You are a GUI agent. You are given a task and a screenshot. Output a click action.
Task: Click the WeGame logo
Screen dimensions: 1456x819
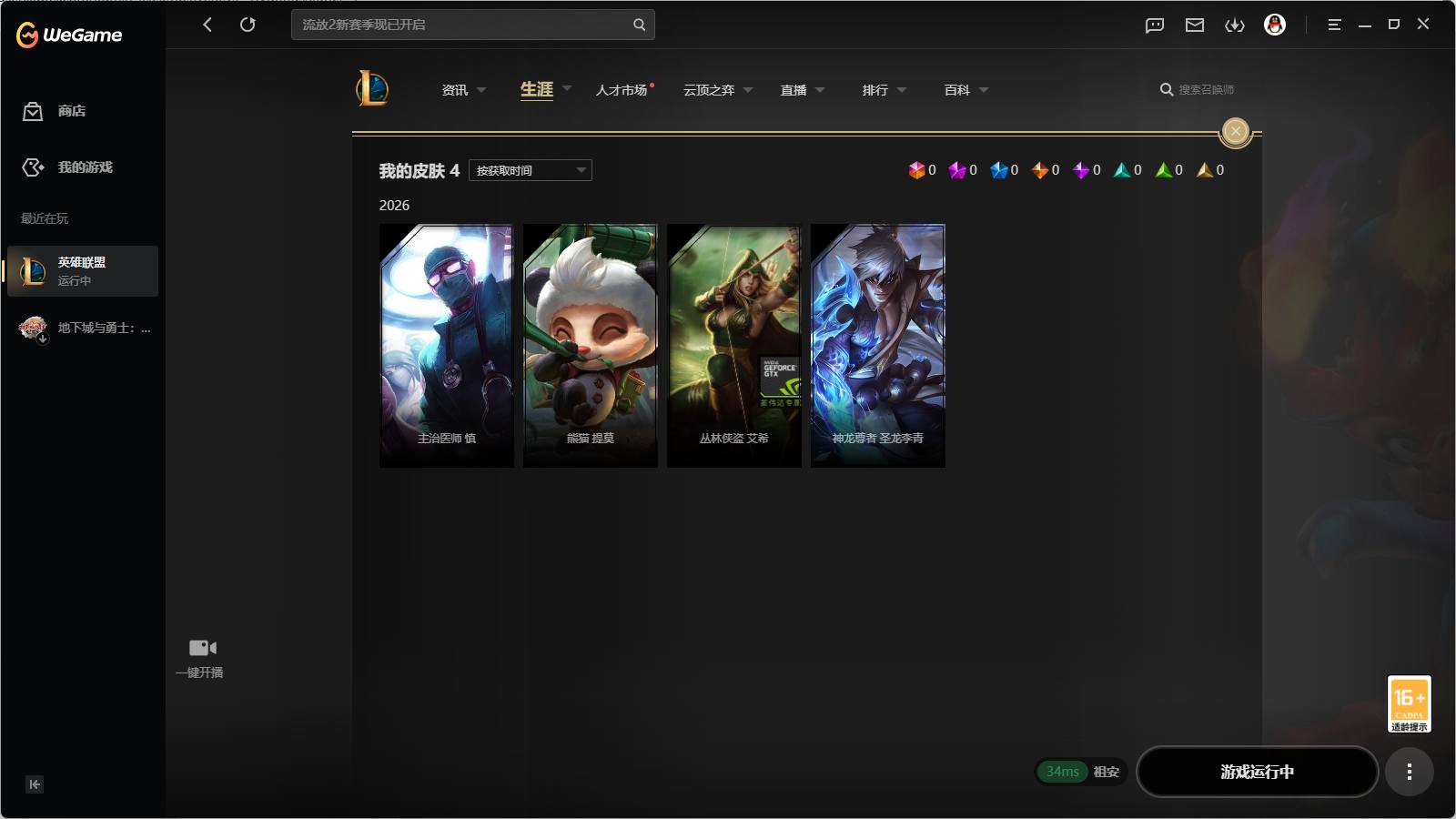(x=69, y=35)
